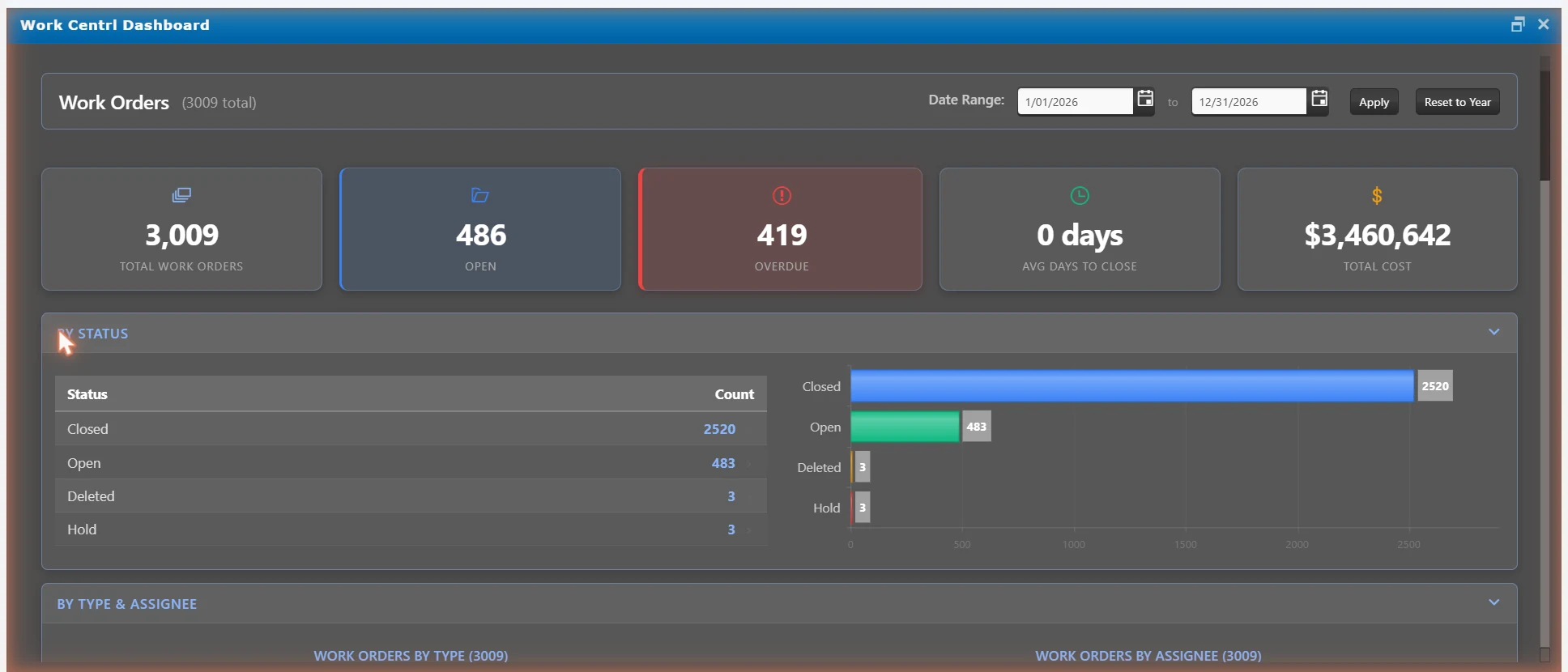Open the Closed count 2520 link
1568x672 pixels.
click(719, 429)
